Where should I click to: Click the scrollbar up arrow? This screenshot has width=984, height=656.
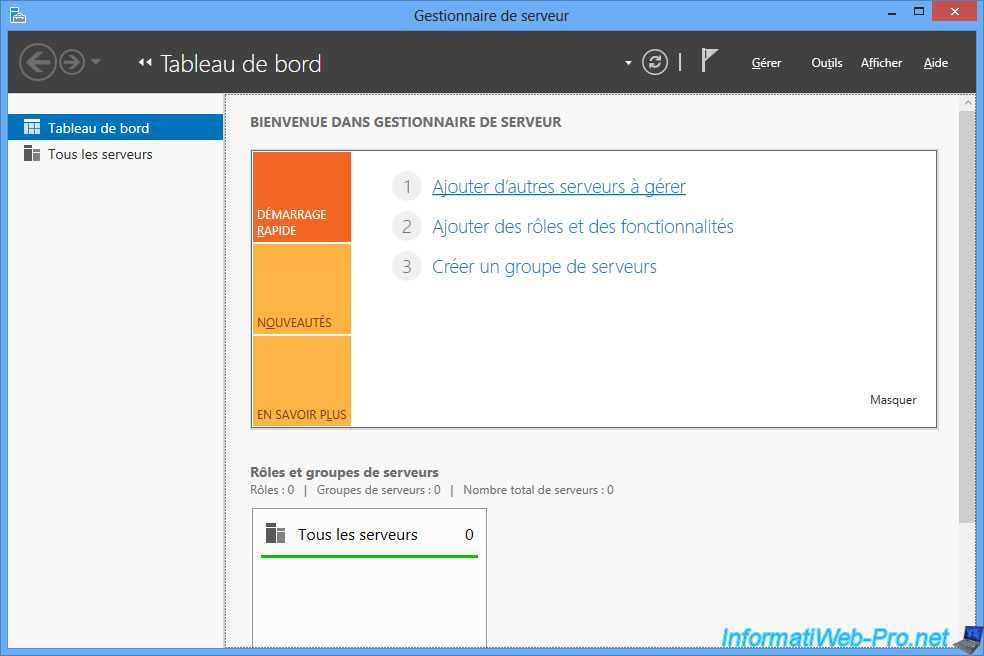pos(967,102)
